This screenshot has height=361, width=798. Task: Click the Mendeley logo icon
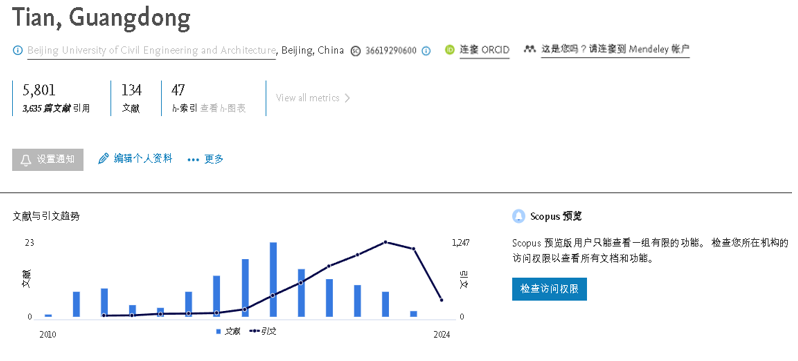click(x=530, y=49)
